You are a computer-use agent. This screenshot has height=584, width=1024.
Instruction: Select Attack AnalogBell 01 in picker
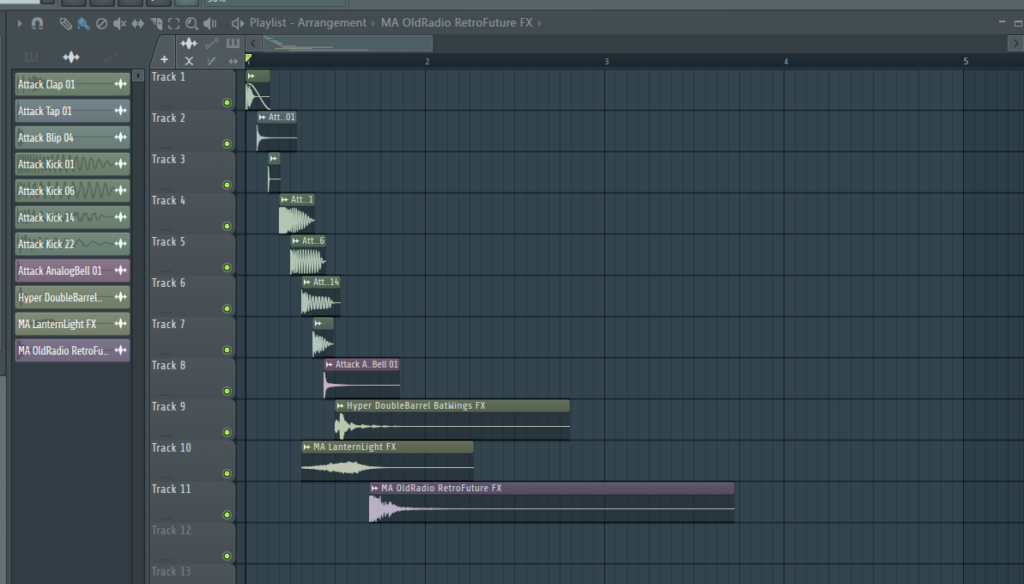tap(72, 270)
